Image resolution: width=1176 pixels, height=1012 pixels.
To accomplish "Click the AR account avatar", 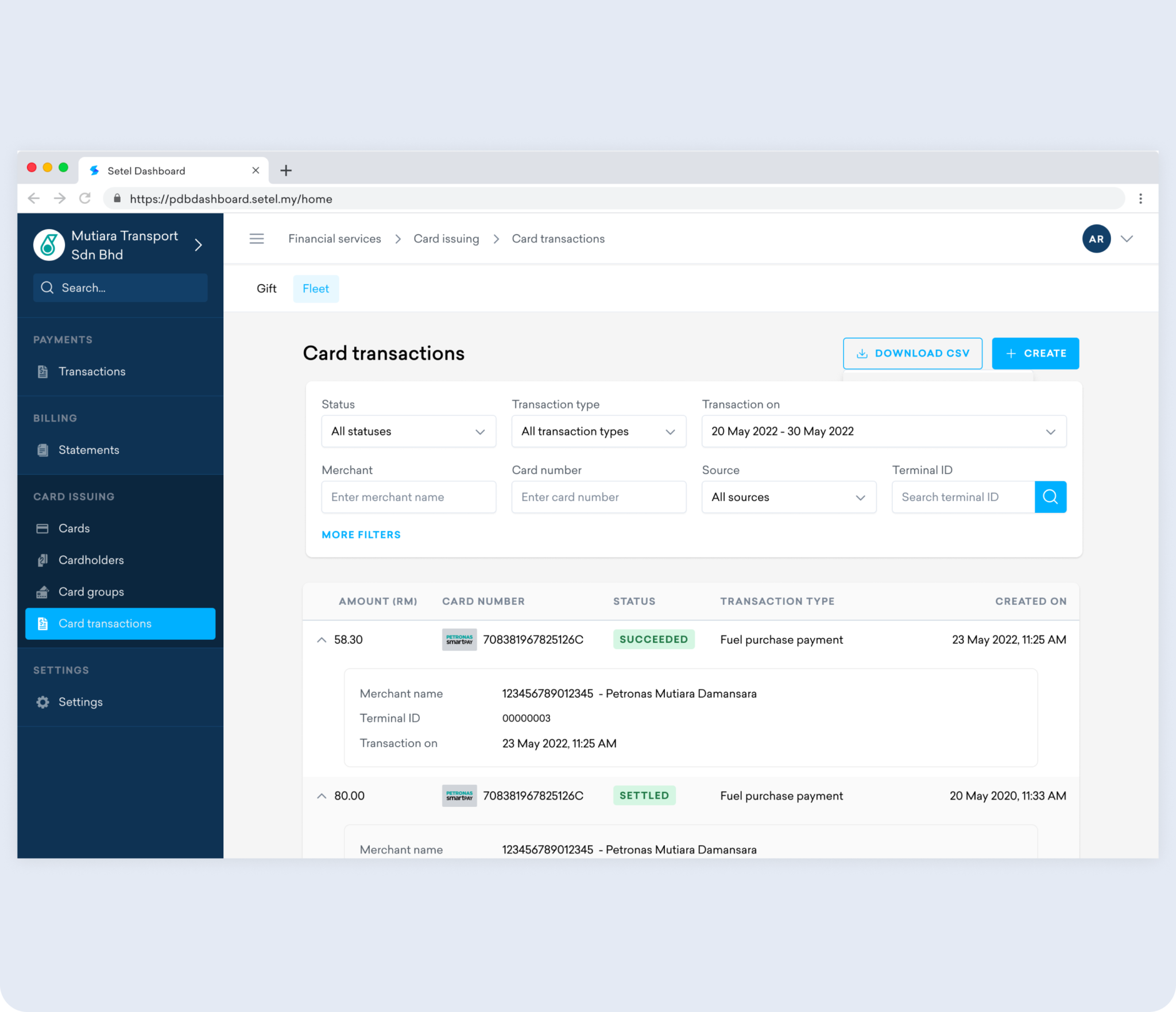I will (x=1096, y=238).
